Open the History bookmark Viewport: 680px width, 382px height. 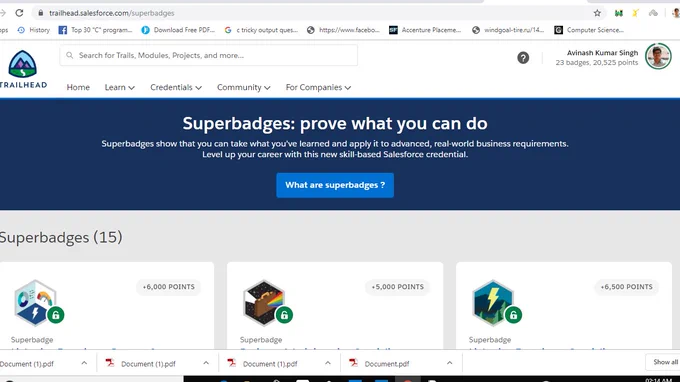coord(34,30)
